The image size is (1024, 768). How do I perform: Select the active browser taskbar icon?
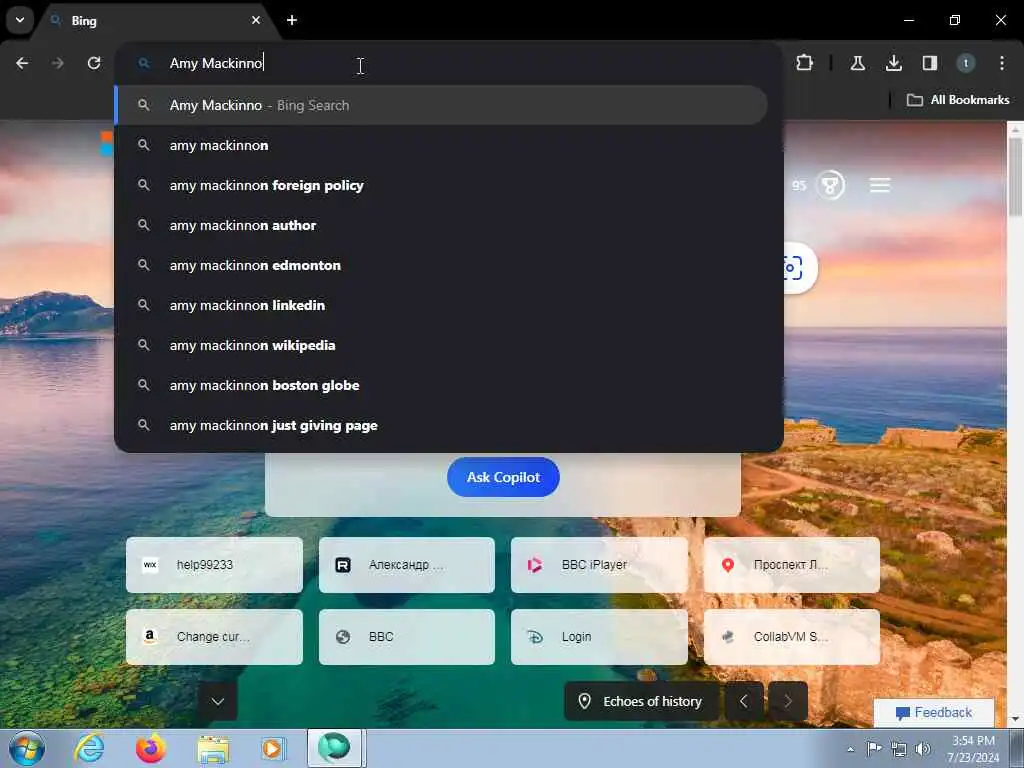(334, 748)
